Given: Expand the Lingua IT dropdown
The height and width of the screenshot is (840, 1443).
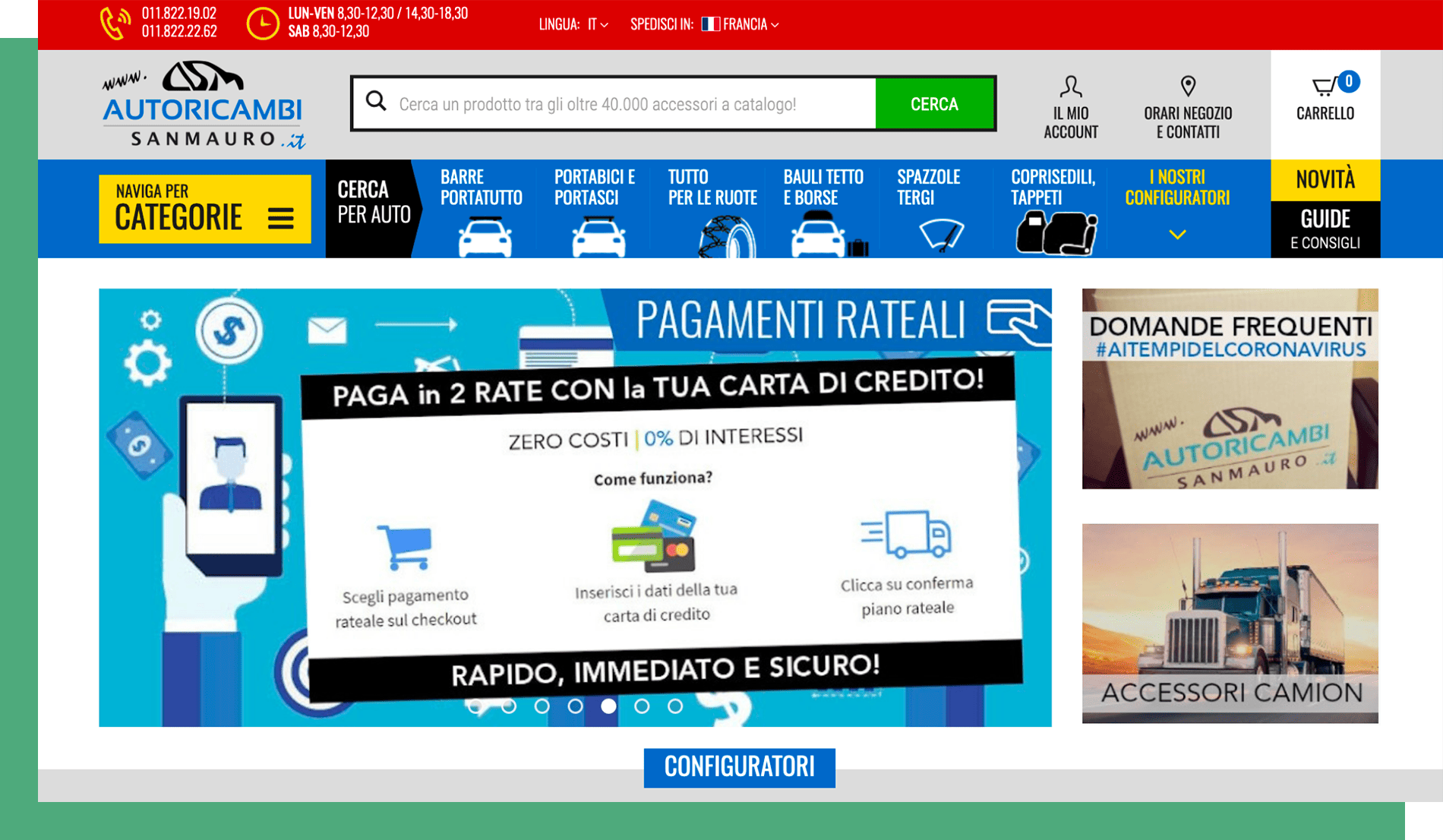Looking at the screenshot, I should pyautogui.click(x=595, y=24).
